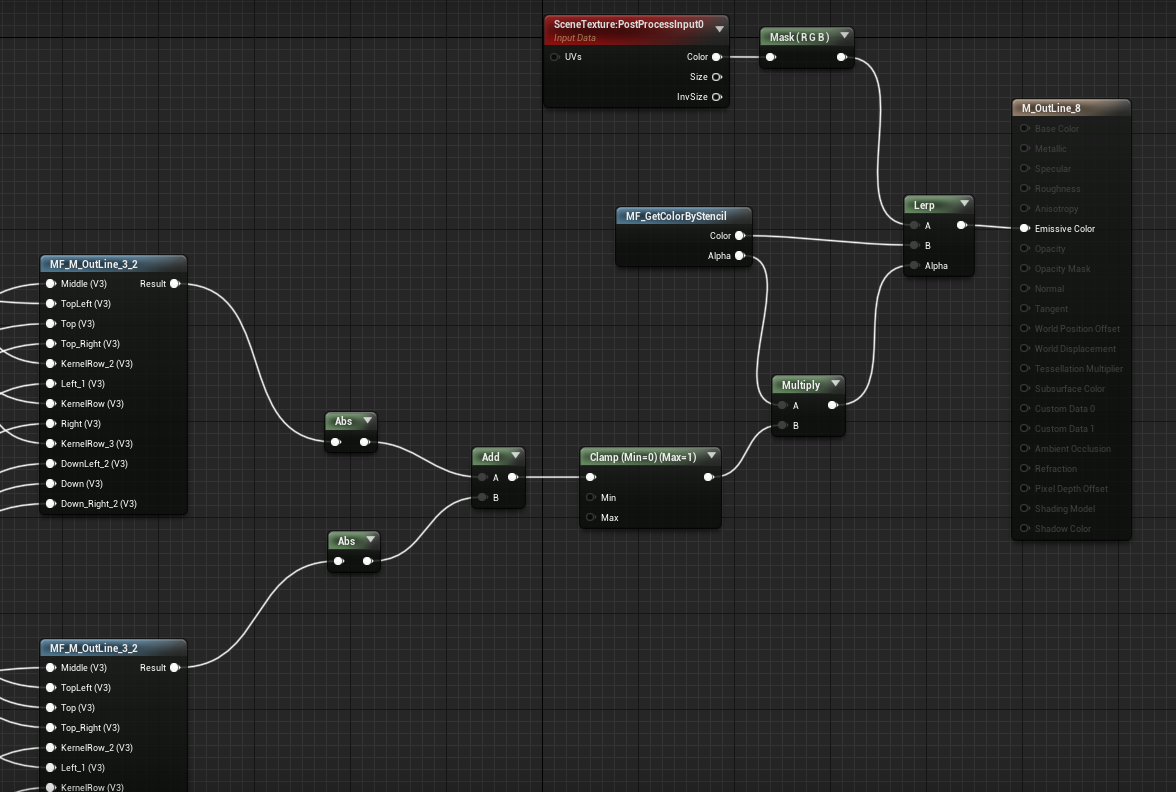The image size is (1176, 792).
Task: Click the Color output pin of the SceneTexture node
Action: coord(716,57)
